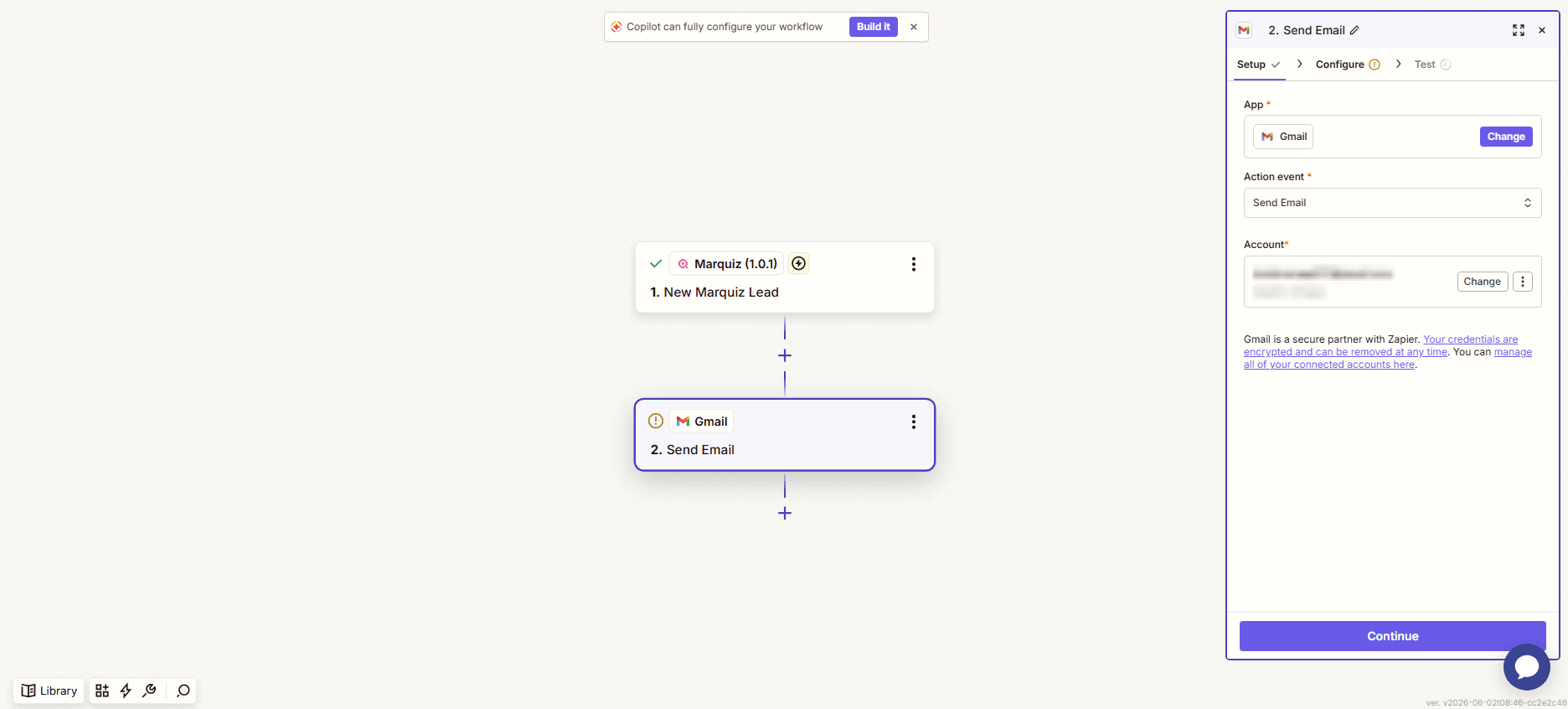The height and width of the screenshot is (709, 1568).
Task: Open the chat support bubble
Action: point(1526,667)
